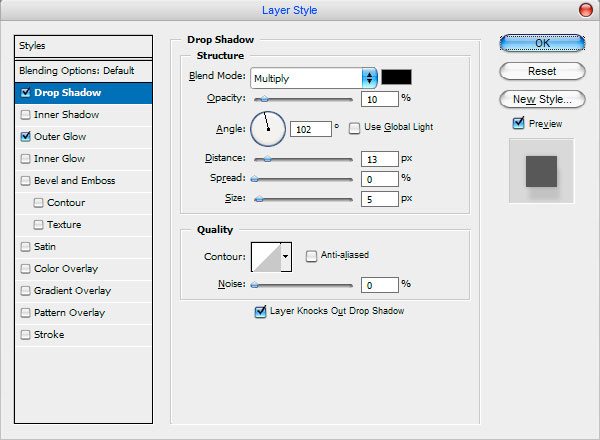The height and width of the screenshot is (440, 600).
Task: Click the Opacity slider track
Action: 303,99
